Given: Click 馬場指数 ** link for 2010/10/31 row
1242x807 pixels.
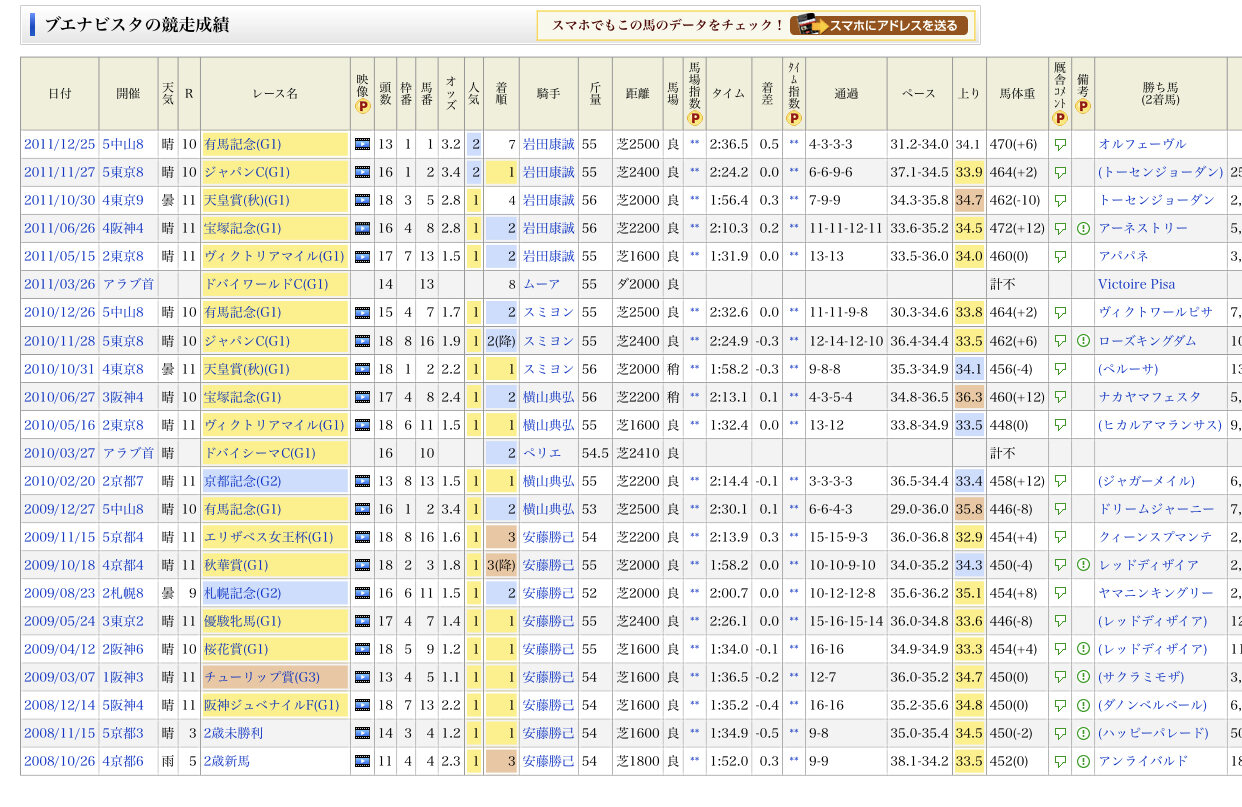Looking at the screenshot, I should point(695,369).
